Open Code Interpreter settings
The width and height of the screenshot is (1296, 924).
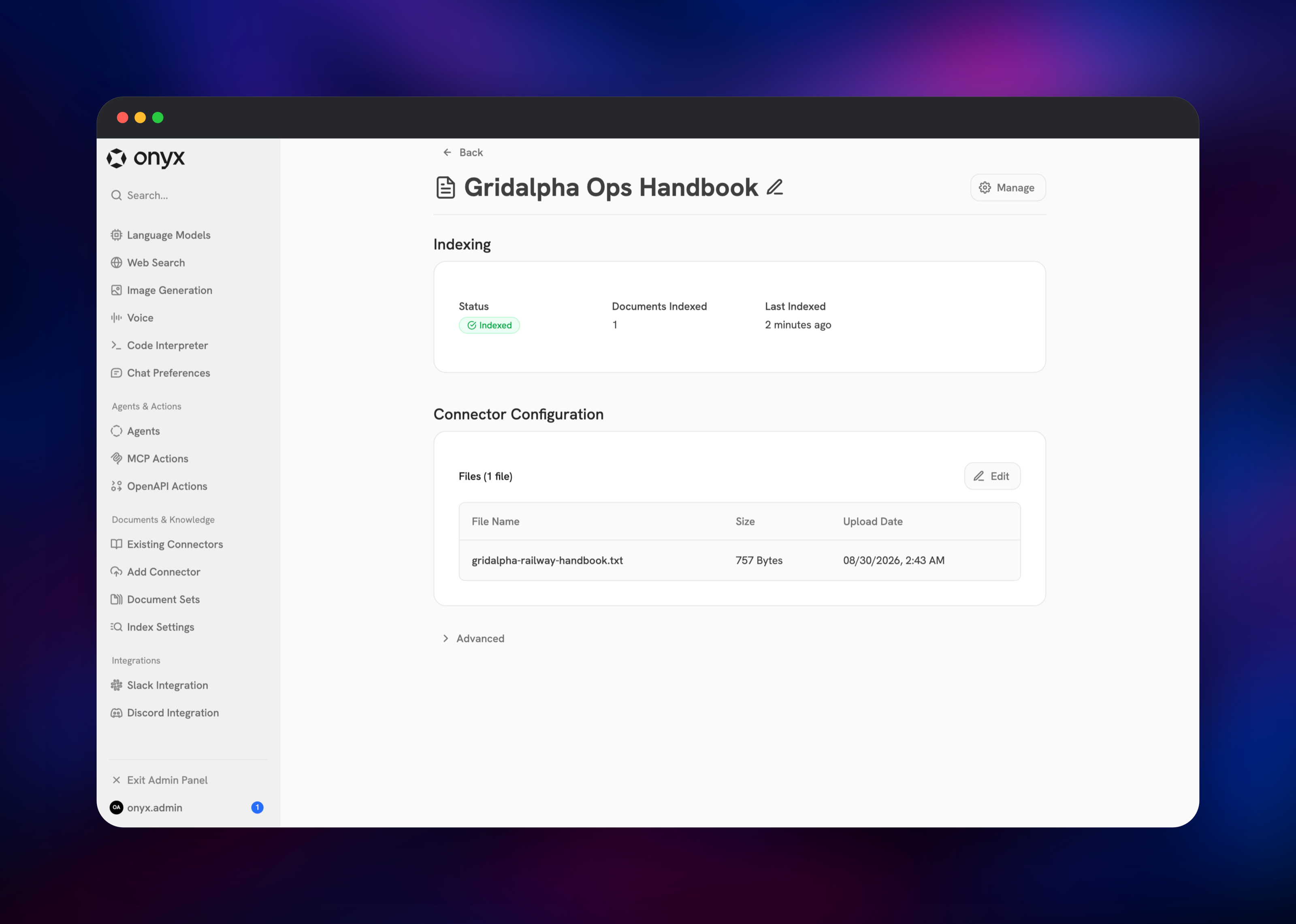coord(188,345)
